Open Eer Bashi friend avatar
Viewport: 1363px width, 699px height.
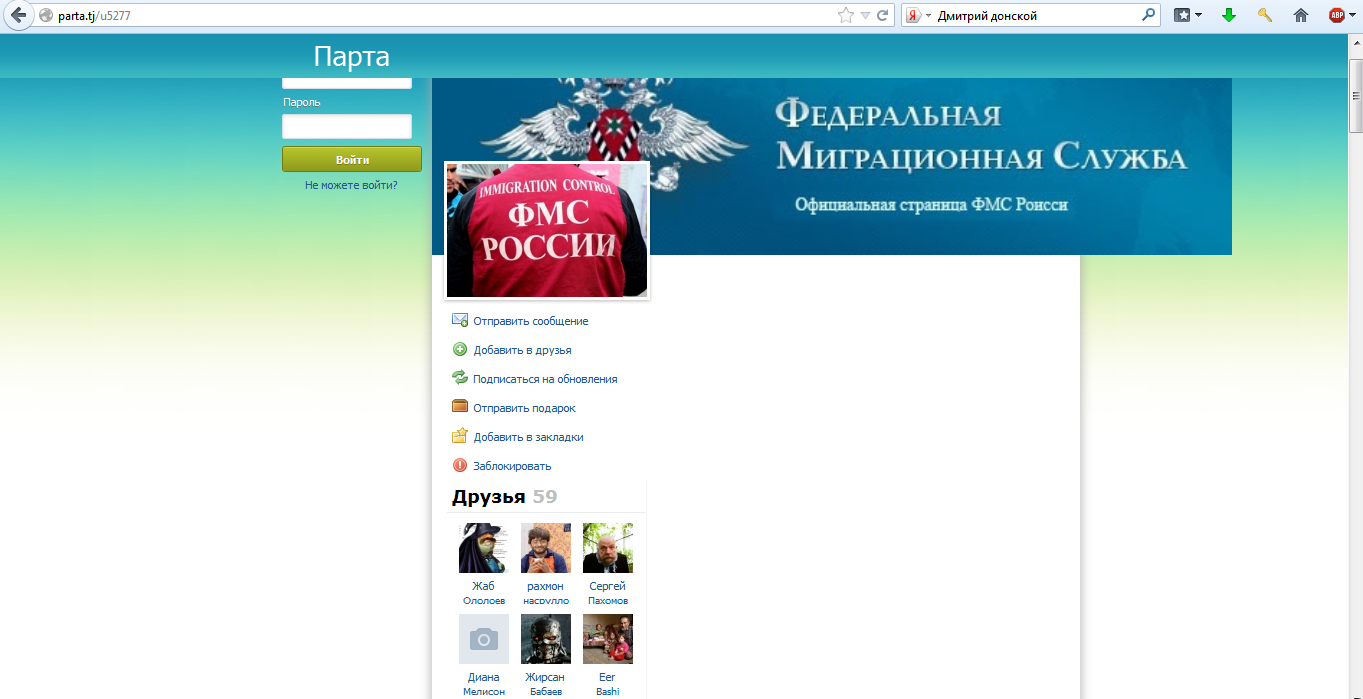click(x=608, y=639)
